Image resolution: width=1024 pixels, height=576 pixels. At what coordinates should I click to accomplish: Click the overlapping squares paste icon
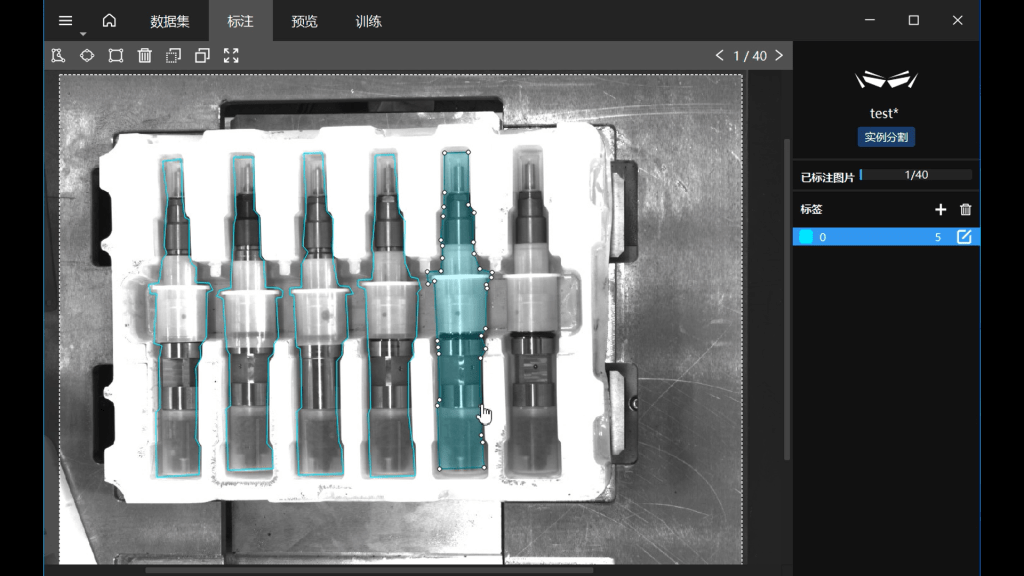[x=202, y=56]
